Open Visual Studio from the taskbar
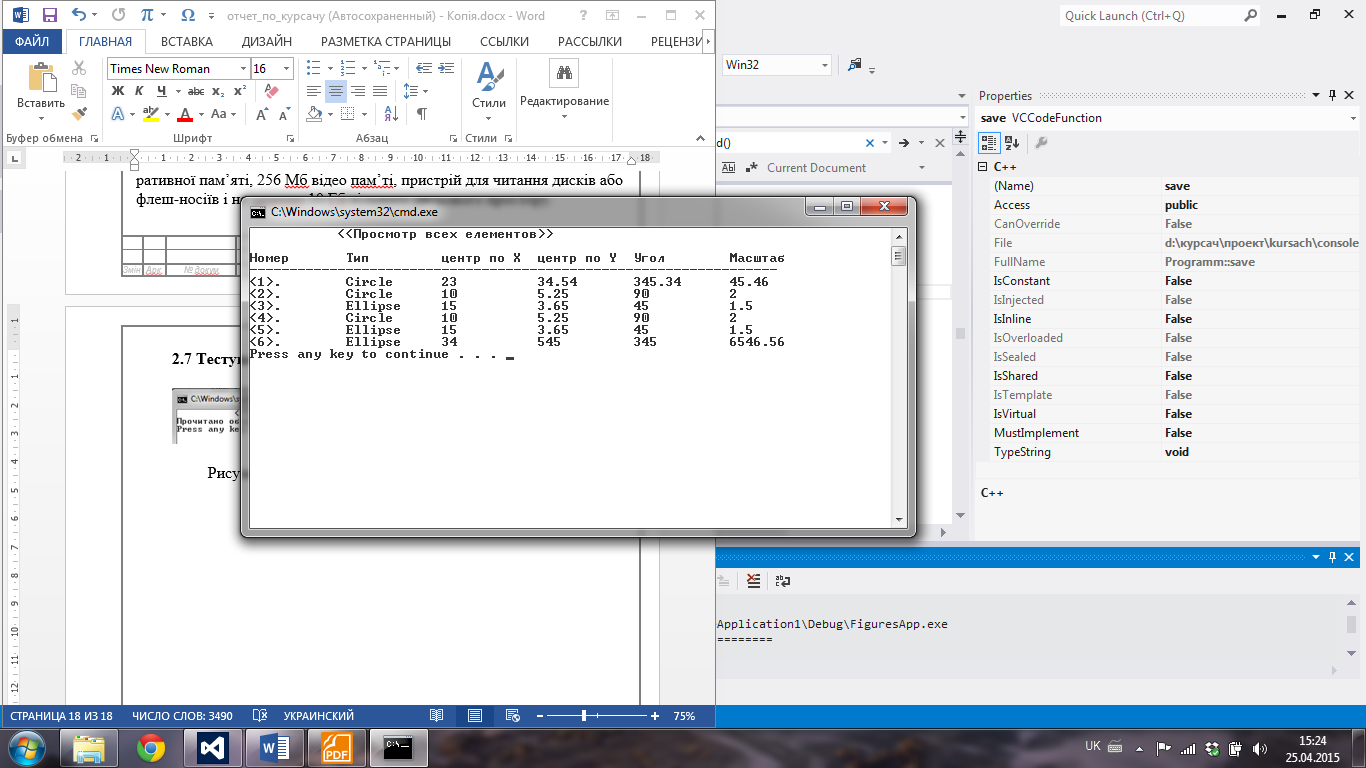The width and height of the screenshot is (1366, 768). 213,748
